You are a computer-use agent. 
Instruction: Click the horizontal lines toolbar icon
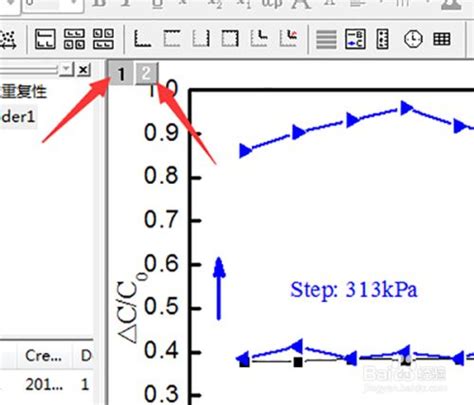(x=326, y=39)
